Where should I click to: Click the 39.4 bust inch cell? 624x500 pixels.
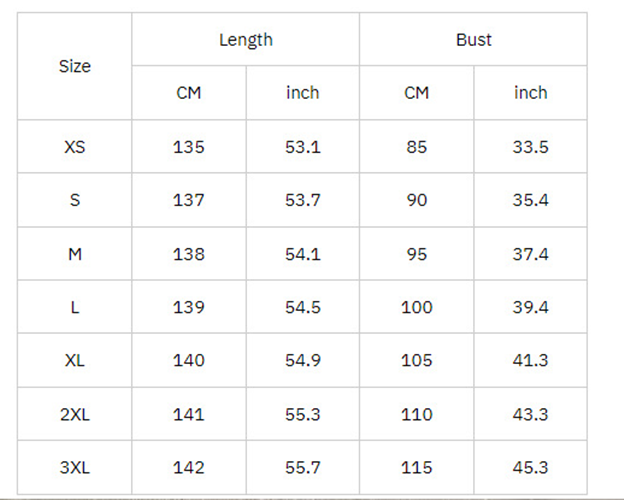pos(531,307)
